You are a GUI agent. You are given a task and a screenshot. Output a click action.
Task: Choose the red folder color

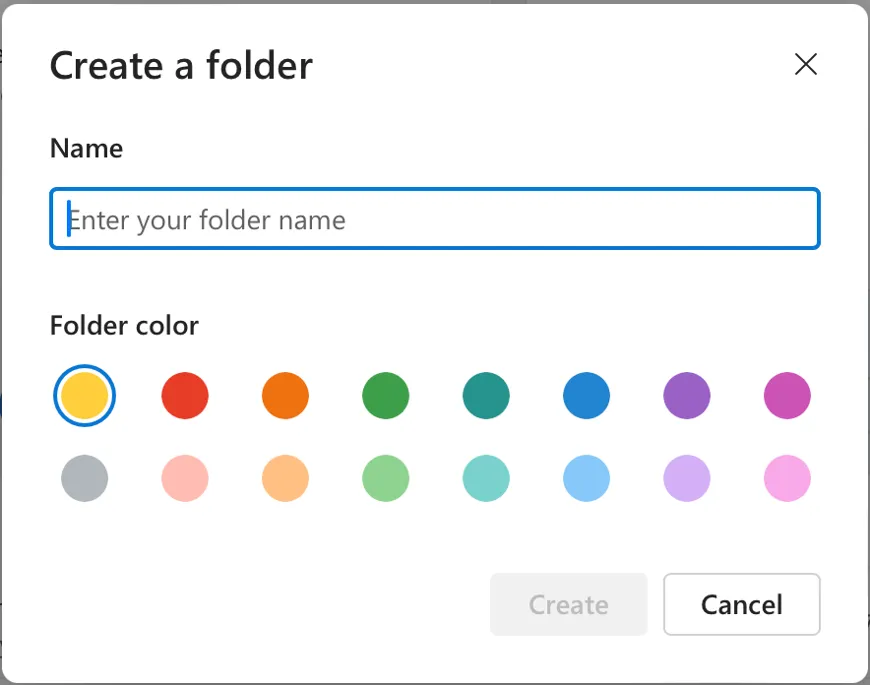click(185, 396)
